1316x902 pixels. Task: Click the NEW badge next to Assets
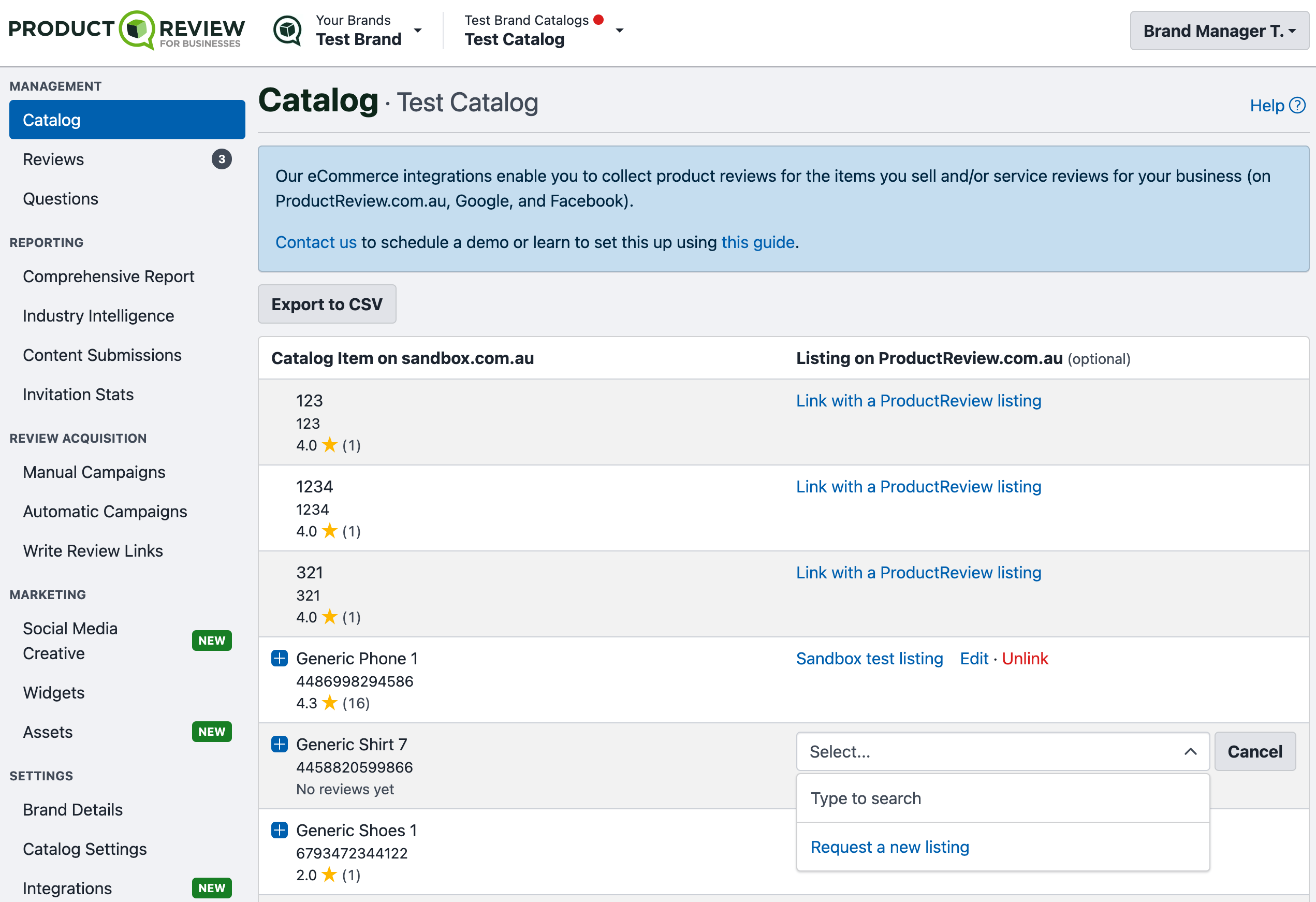212,732
